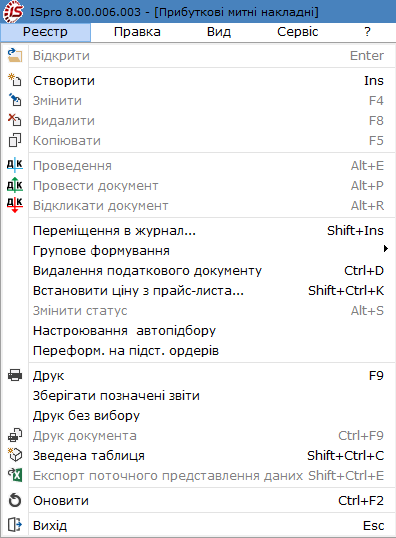This screenshot has width=396, height=538.
Task: Open the question mark help menu
Action: 367,32
